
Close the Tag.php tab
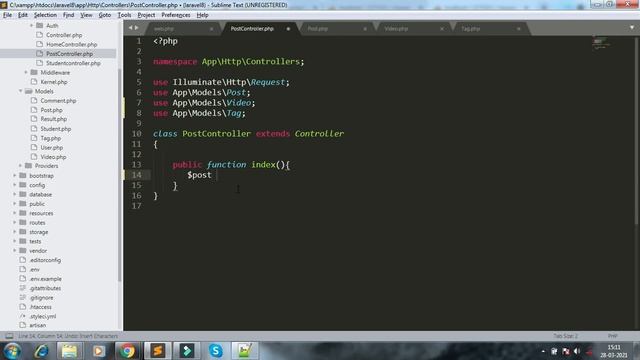(518, 29)
